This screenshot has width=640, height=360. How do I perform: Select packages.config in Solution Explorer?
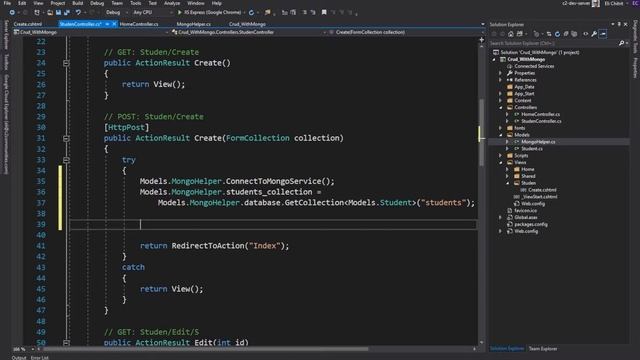(531, 224)
